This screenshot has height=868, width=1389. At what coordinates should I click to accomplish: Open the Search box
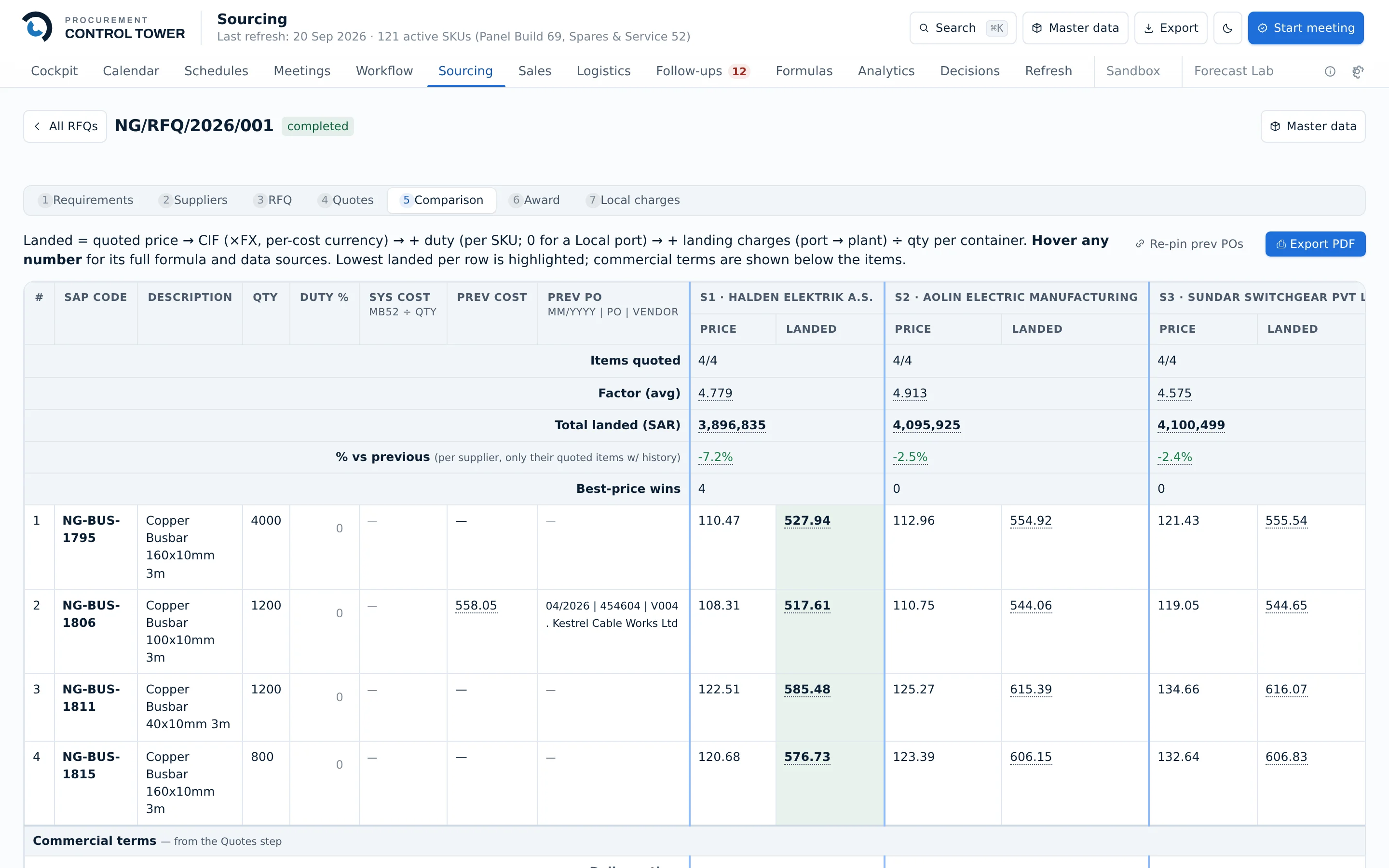[x=963, y=28]
